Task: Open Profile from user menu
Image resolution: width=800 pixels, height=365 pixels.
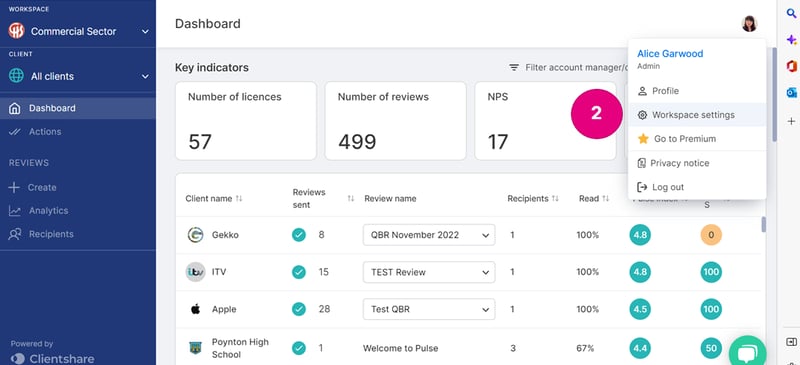Action: click(697, 91)
